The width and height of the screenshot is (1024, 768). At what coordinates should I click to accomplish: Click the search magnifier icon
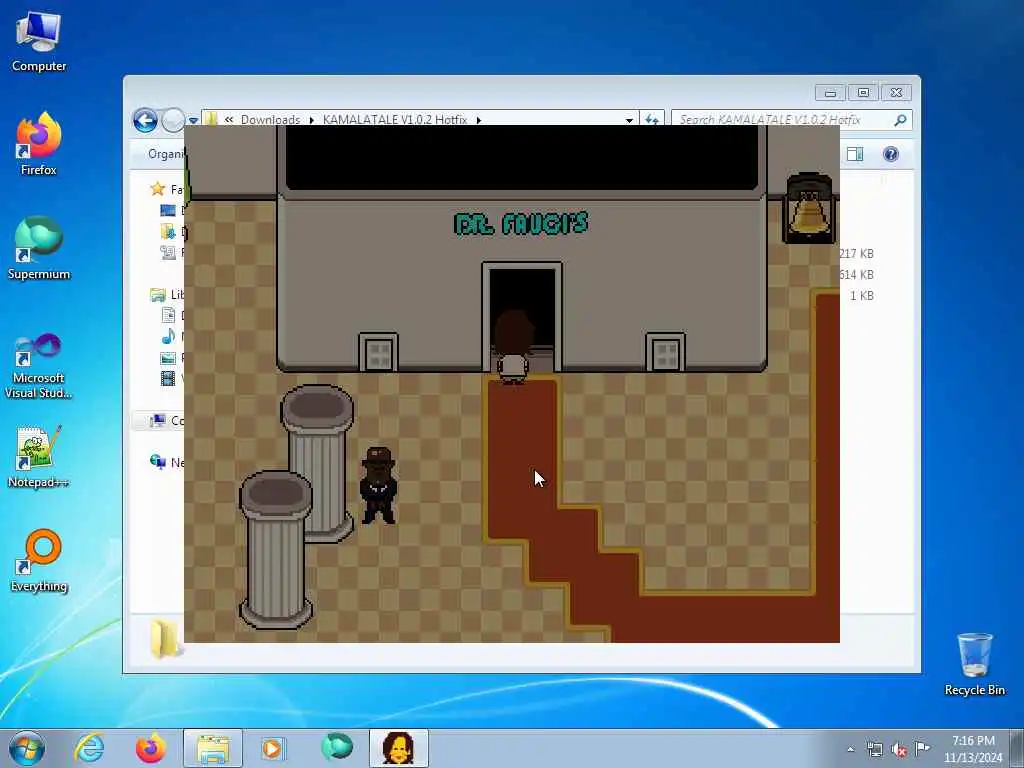(901, 120)
